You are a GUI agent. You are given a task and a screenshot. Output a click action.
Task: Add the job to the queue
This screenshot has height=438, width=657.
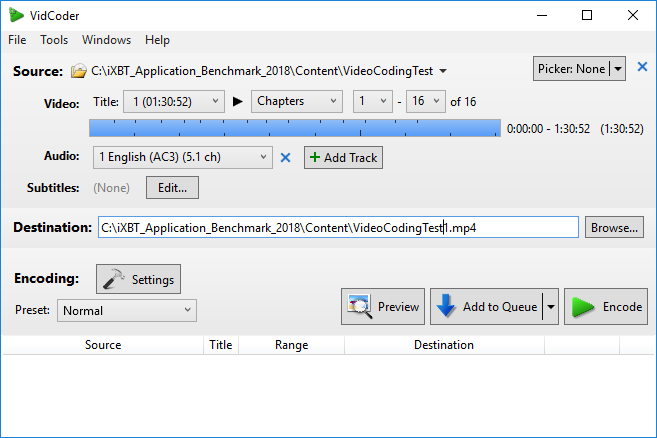click(486, 307)
